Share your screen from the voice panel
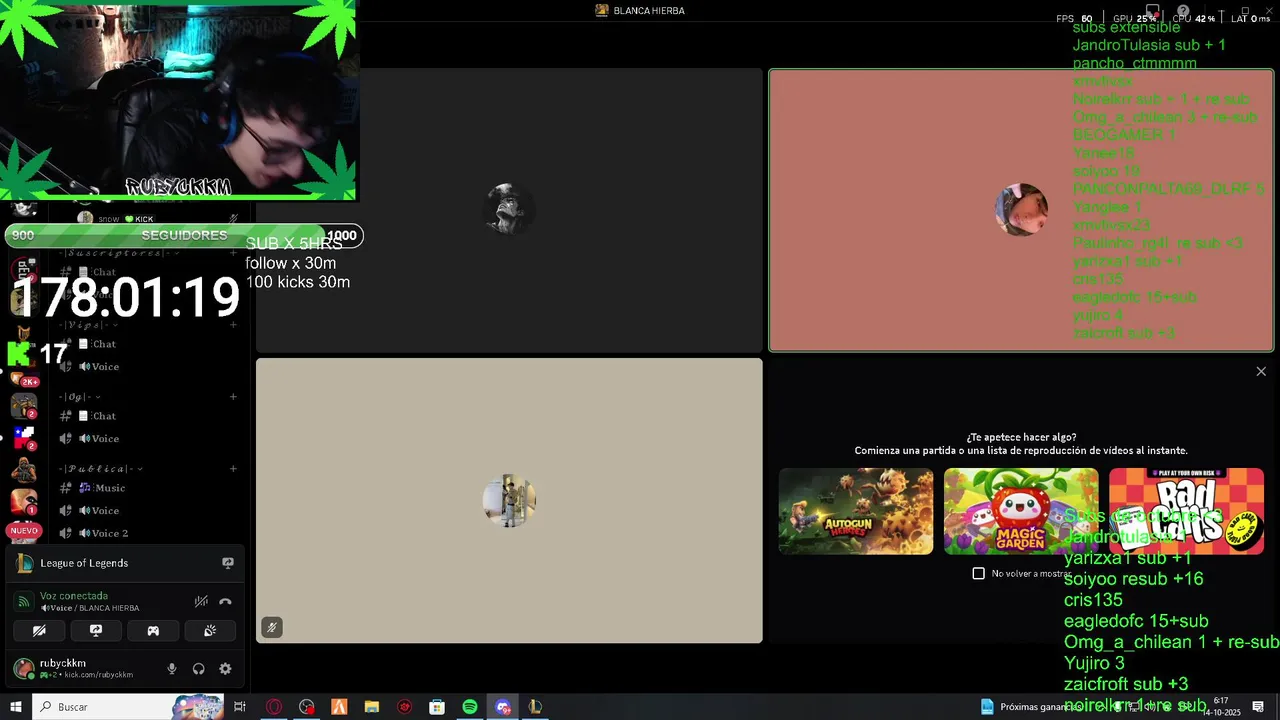 tap(96, 631)
